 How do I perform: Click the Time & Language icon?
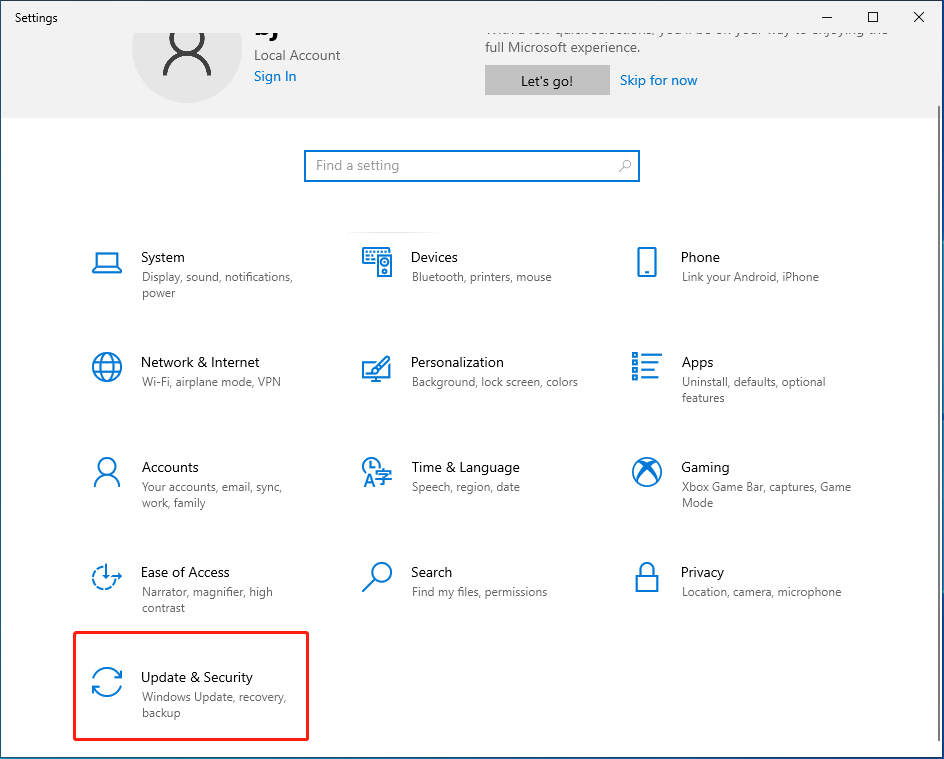pyautogui.click(x=377, y=472)
